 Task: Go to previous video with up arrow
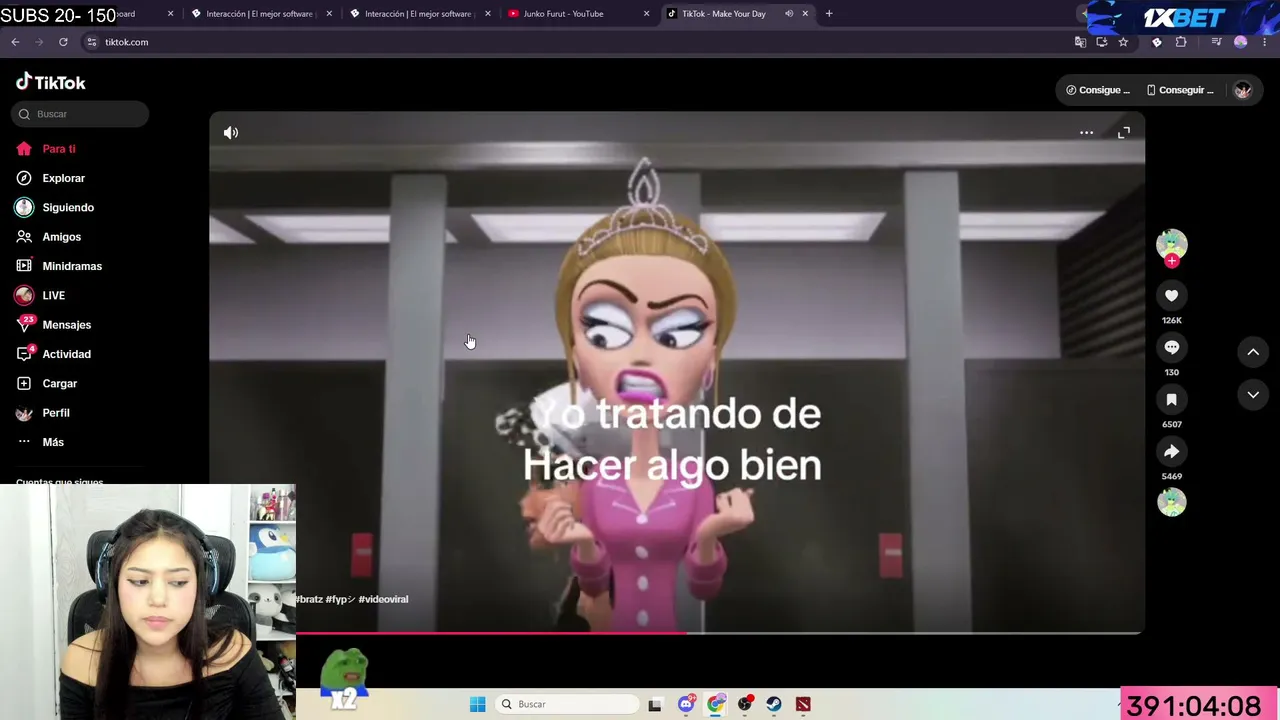click(x=1253, y=352)
